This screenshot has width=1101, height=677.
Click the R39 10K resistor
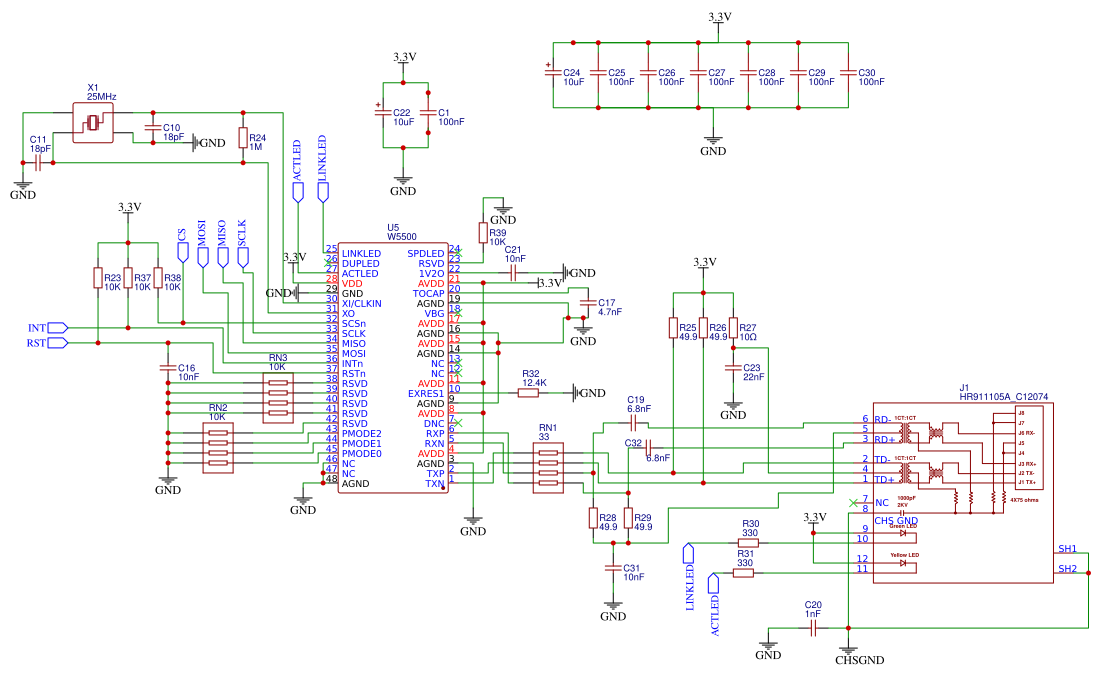482,235
